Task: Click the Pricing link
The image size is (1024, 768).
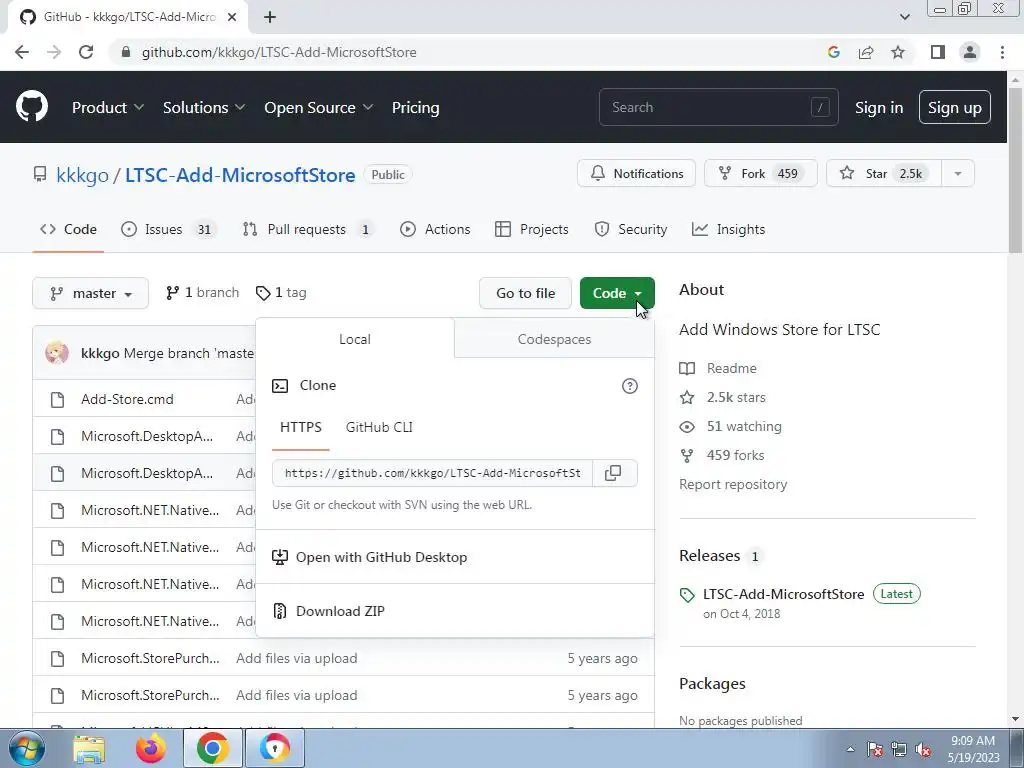Action: coord(415,108)
